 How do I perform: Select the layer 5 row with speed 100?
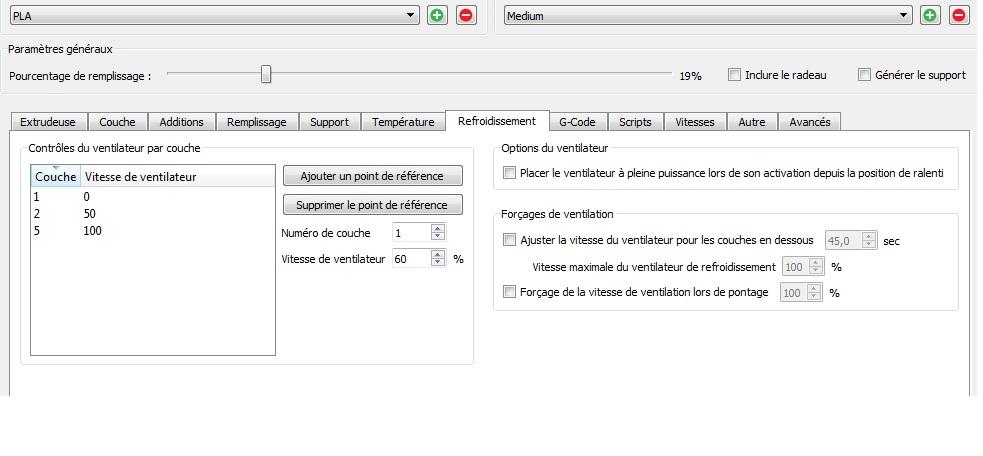point(152,231)
